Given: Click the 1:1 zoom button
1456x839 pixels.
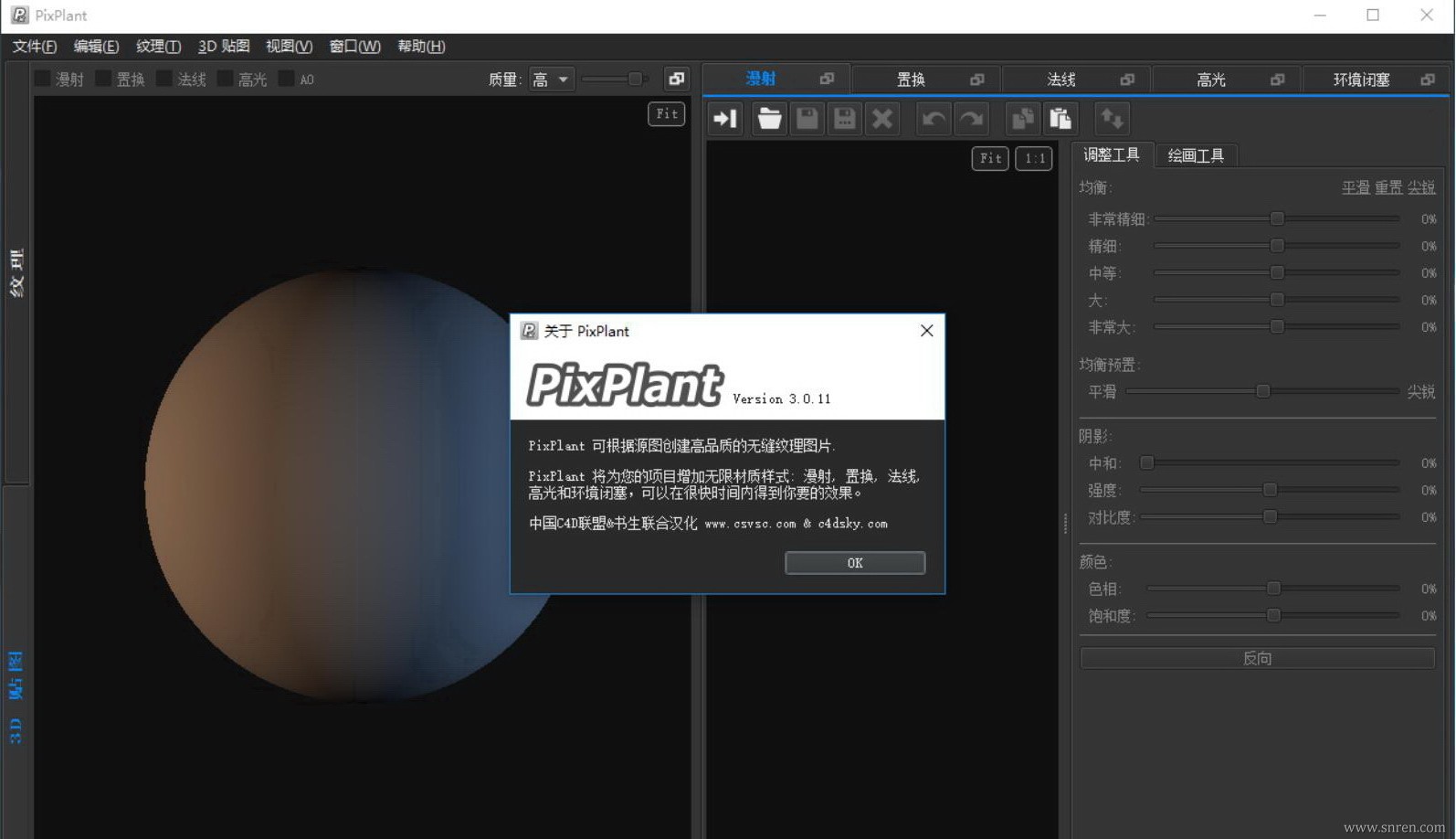Looking at the screenshot, I should point(1034,158).
